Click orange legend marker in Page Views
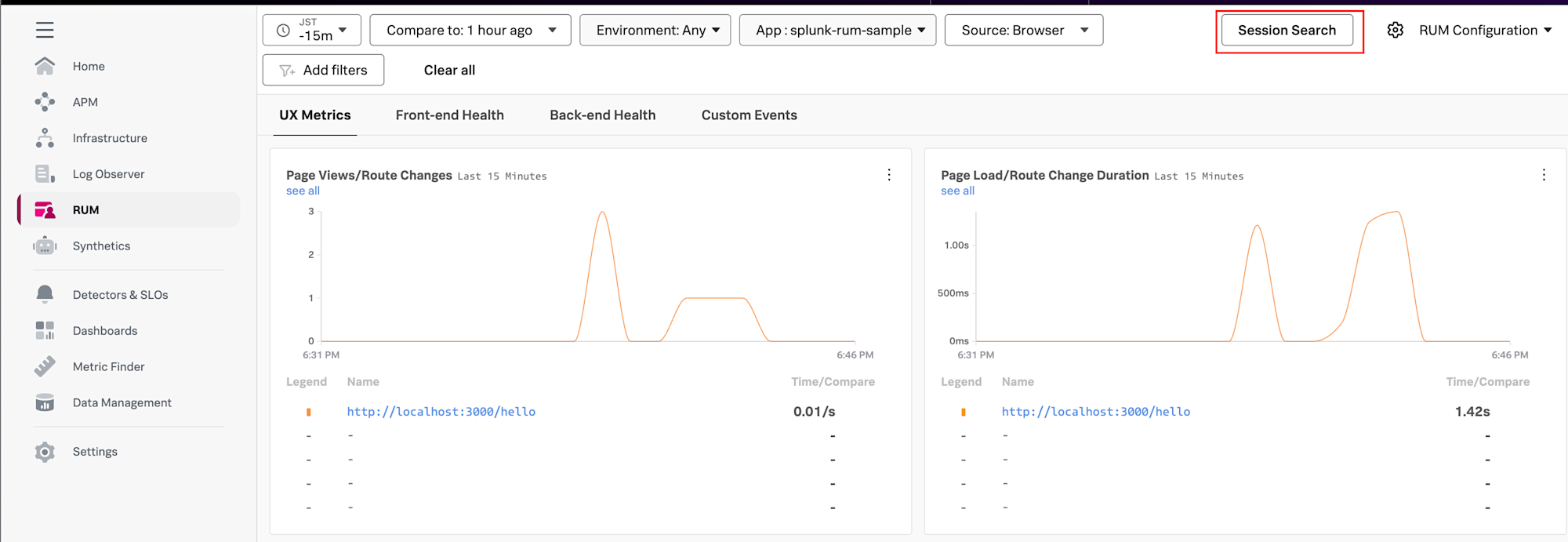Screen dimensions: 1568x542 pyautogui.click(x=309, y=412)
